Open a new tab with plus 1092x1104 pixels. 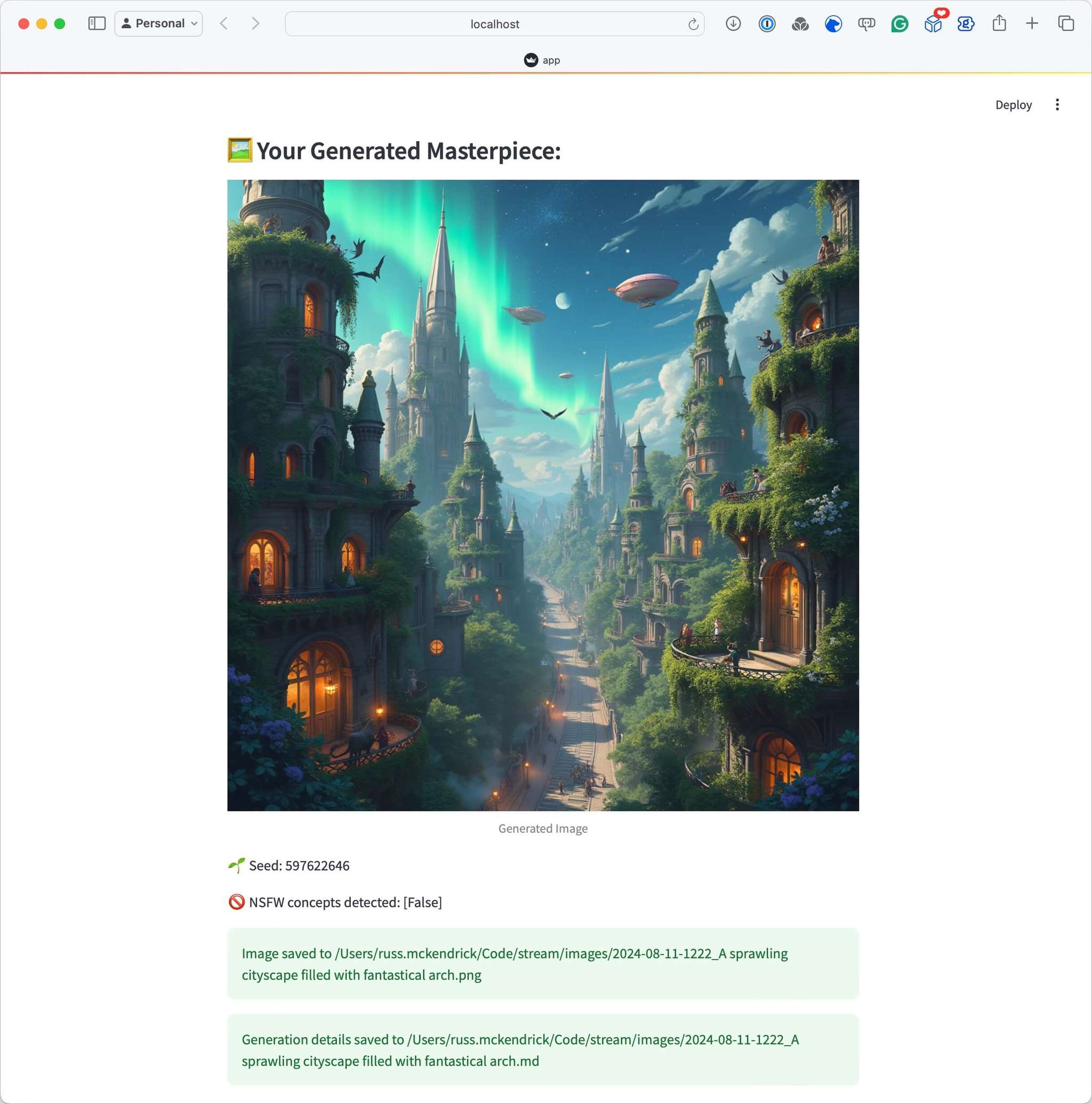click(x=1032, y=23)
